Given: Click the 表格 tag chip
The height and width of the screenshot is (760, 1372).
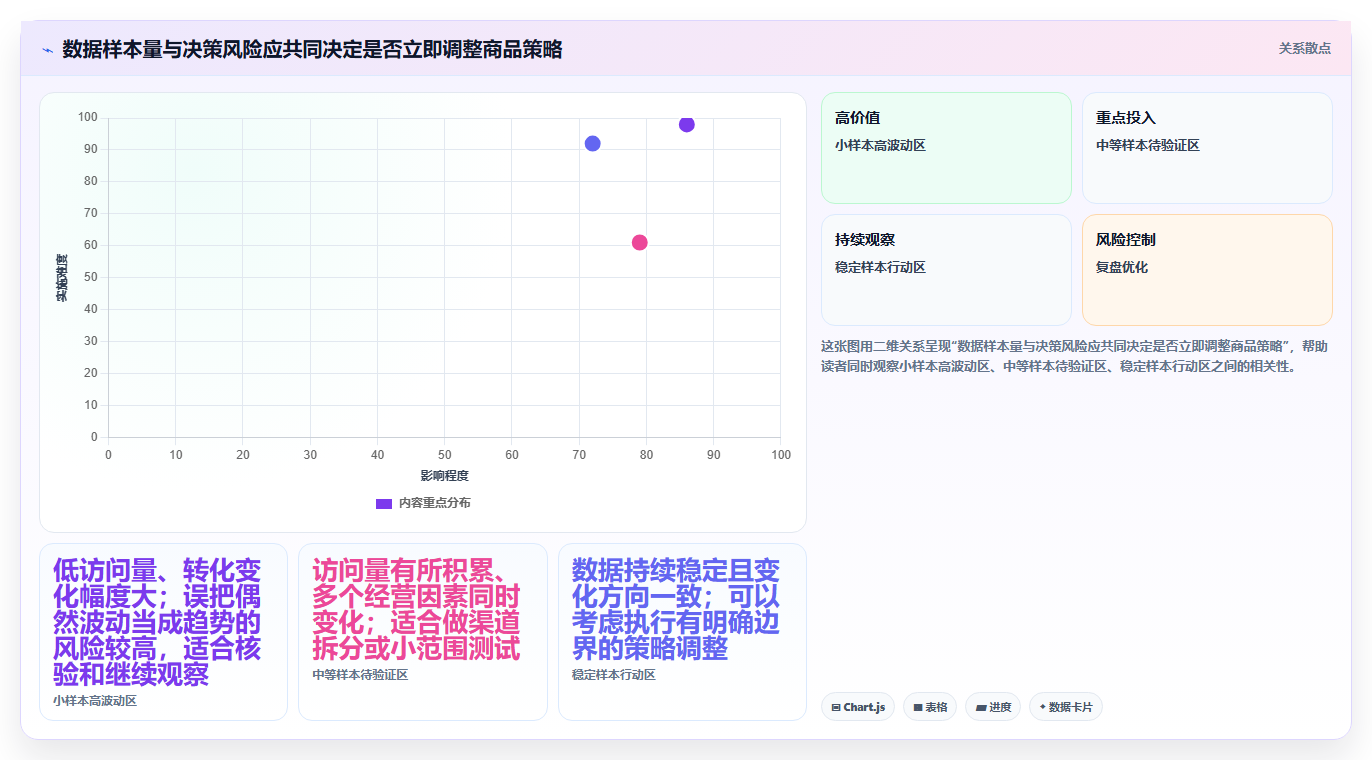Looking at the screenshot, I should 929,707.
